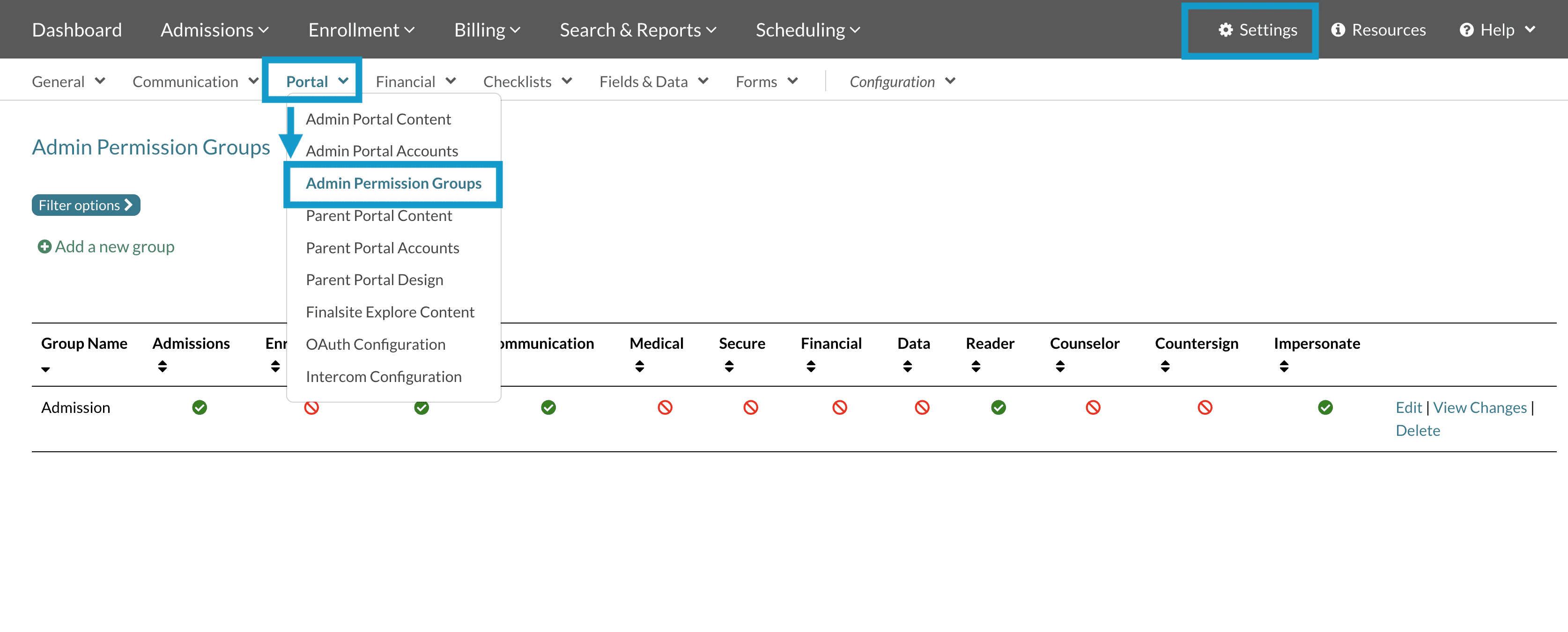Click green check under Admissions for Admission row
Viewport: 1568px width, 632px height.
coord(199,408)
